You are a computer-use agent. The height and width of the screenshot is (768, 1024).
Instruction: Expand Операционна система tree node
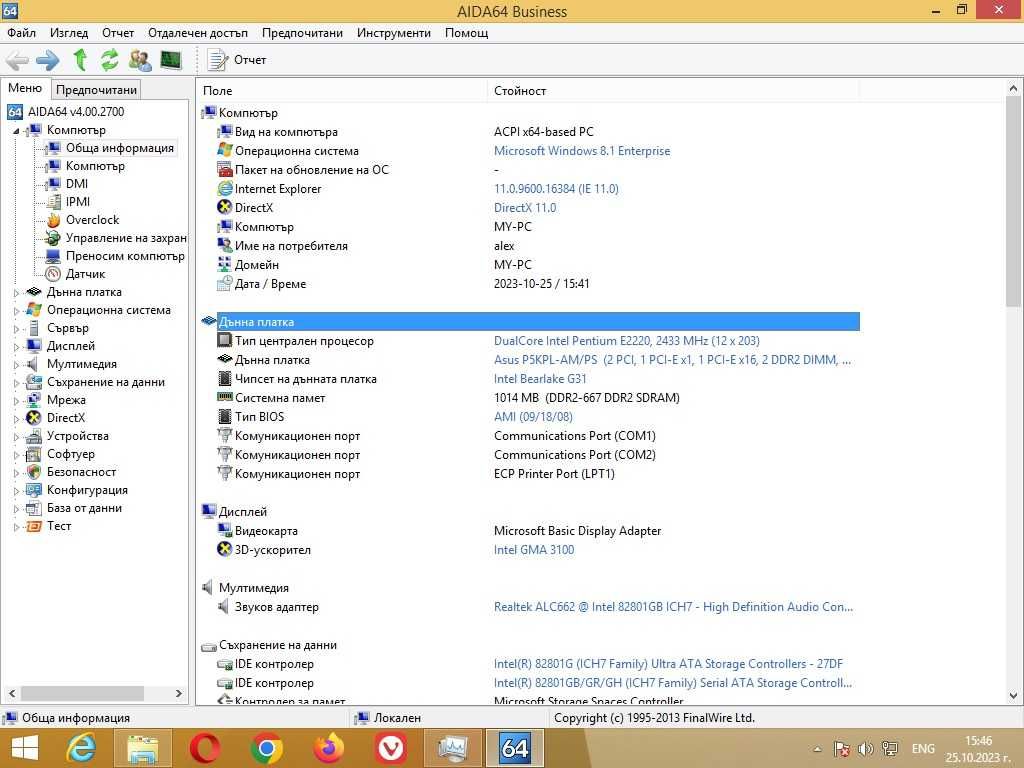(x=16, y=311)
